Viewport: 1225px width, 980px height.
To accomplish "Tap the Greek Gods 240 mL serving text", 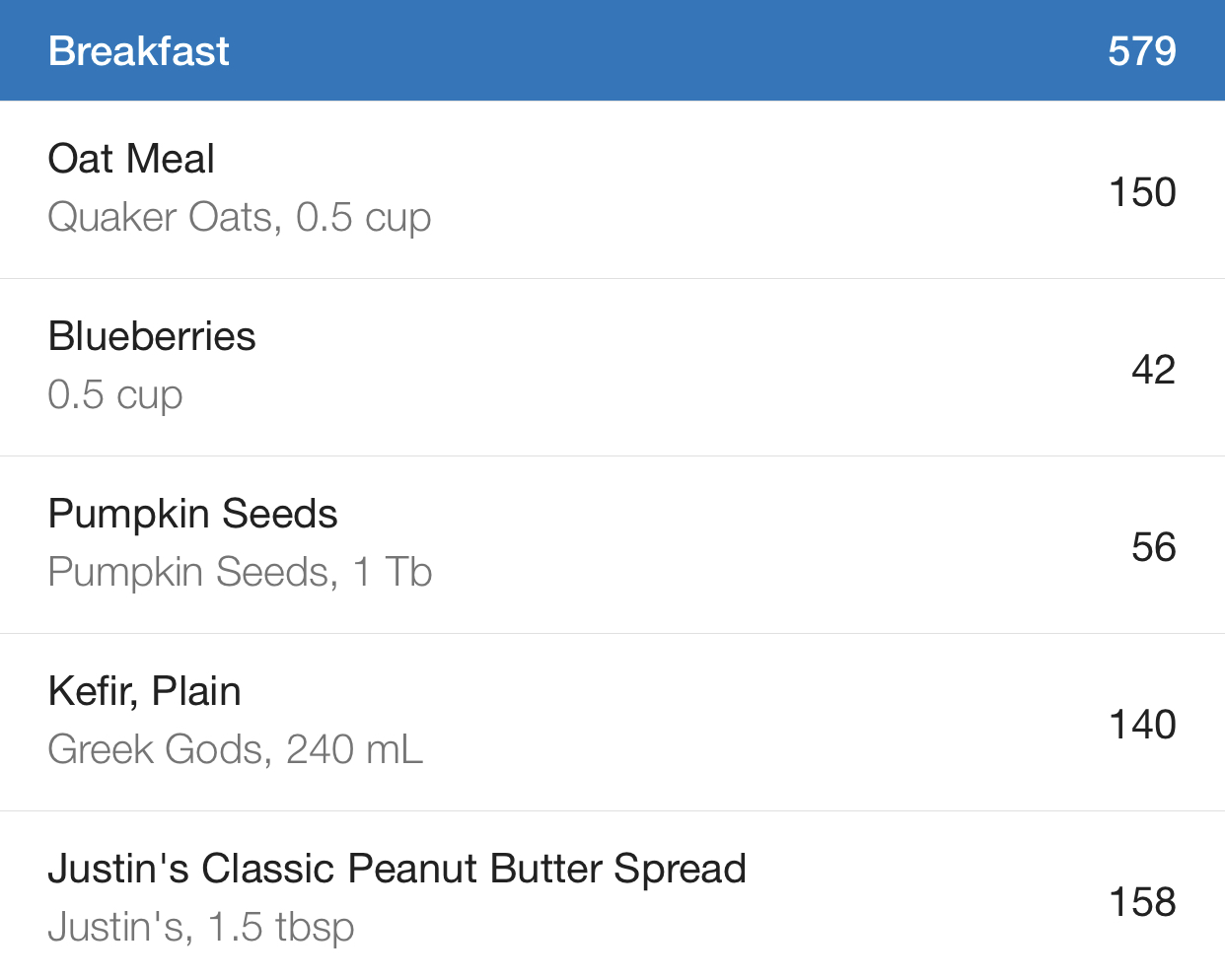I will [236, 749].
